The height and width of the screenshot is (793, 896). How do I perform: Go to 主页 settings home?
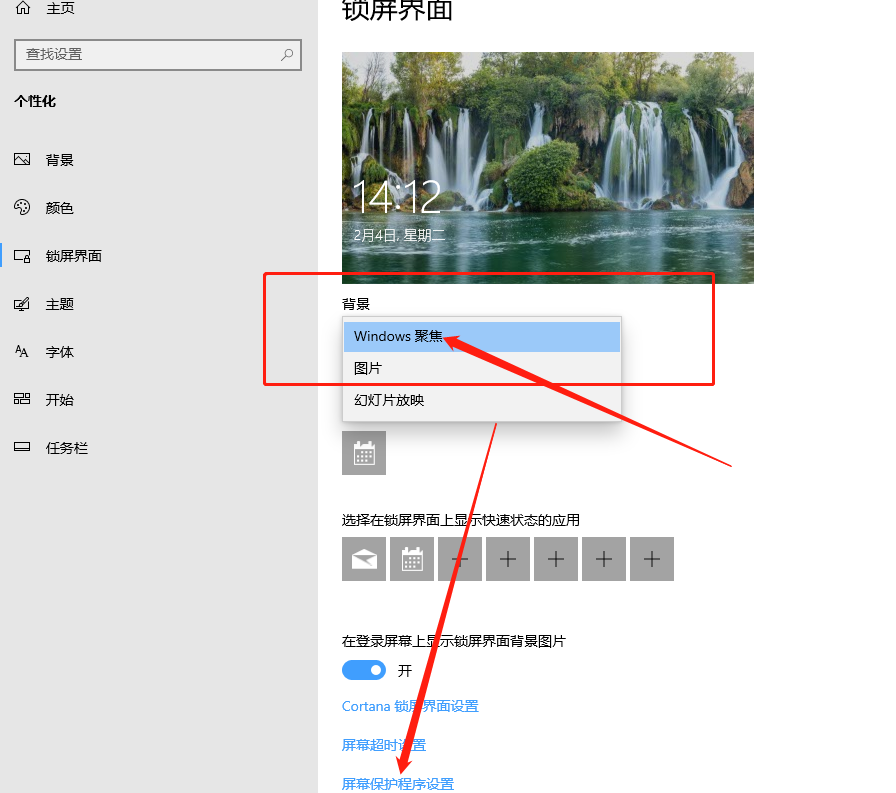click(x=60, y=8)
